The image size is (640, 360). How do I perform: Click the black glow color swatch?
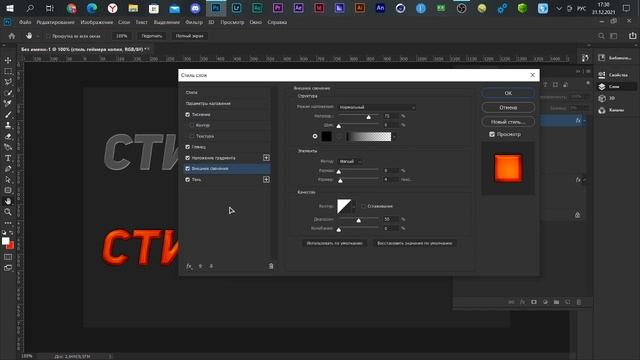pos(327,136)
